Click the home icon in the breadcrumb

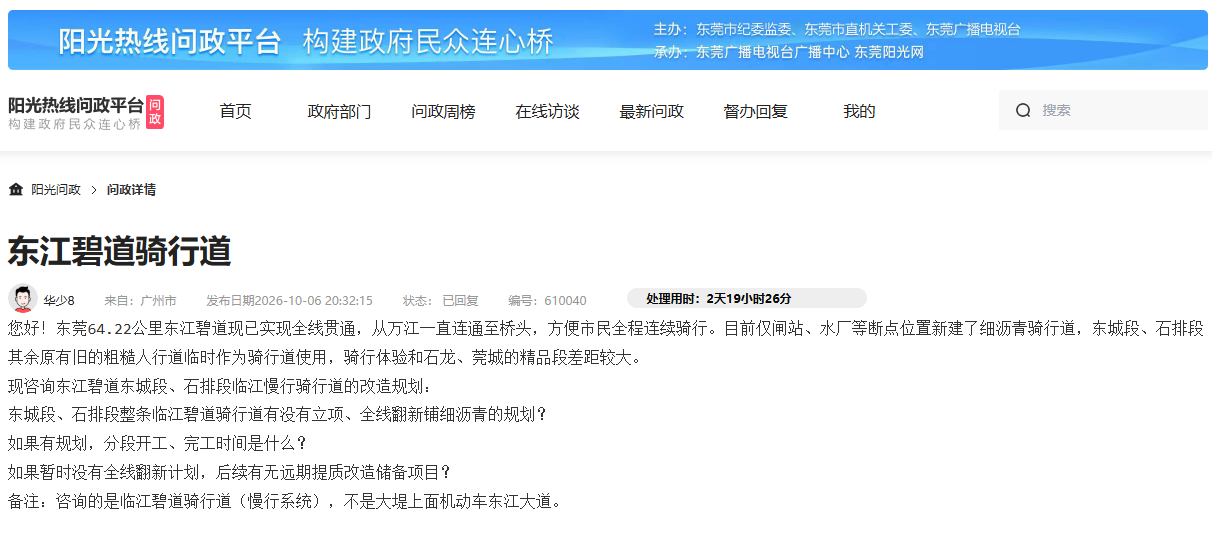coord(15,189)
